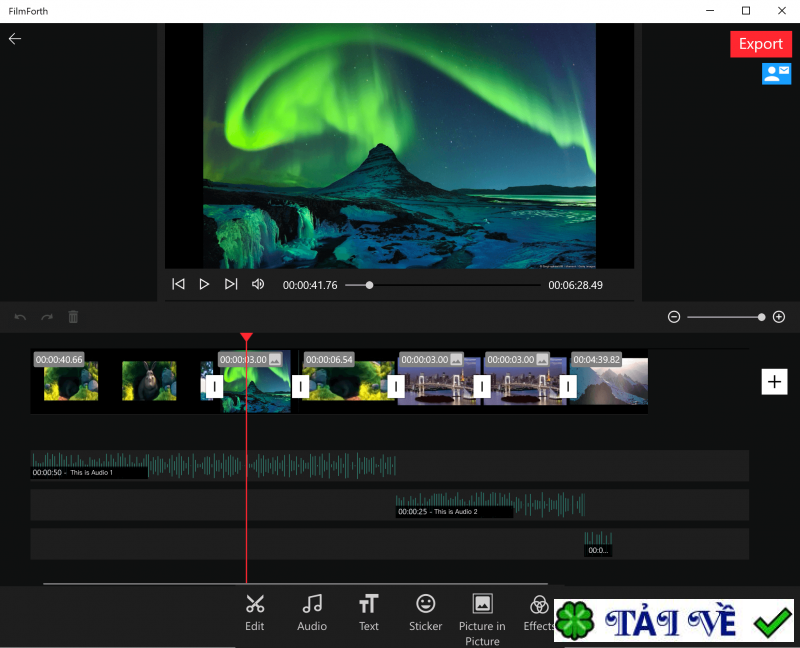Image resolution: width=800 pixels, height=648 pixels.
Task: Click the playback progress slider handle
Action: click(x=369, y=285)
